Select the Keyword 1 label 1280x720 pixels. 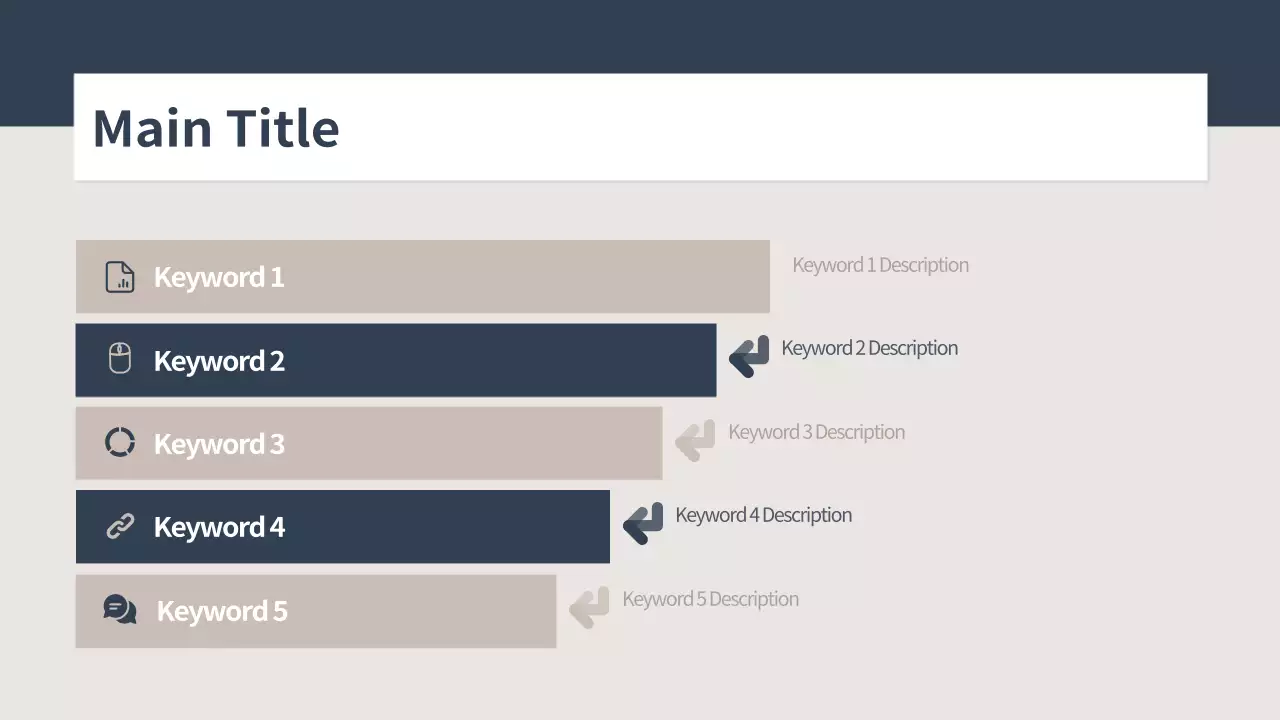pyautogui.click(x=219, y=277)
